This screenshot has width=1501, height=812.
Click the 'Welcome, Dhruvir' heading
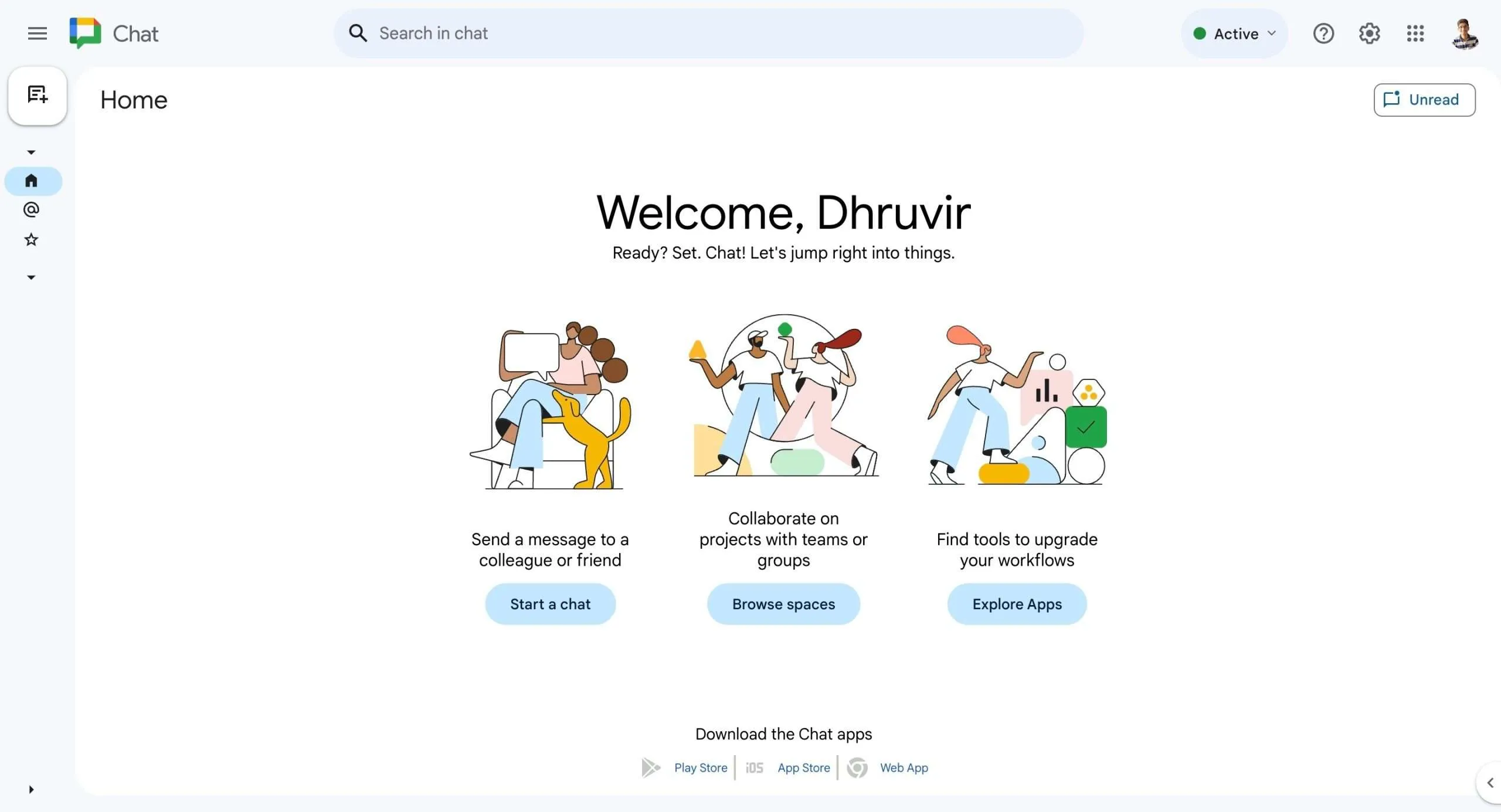(x=783, y=212)
